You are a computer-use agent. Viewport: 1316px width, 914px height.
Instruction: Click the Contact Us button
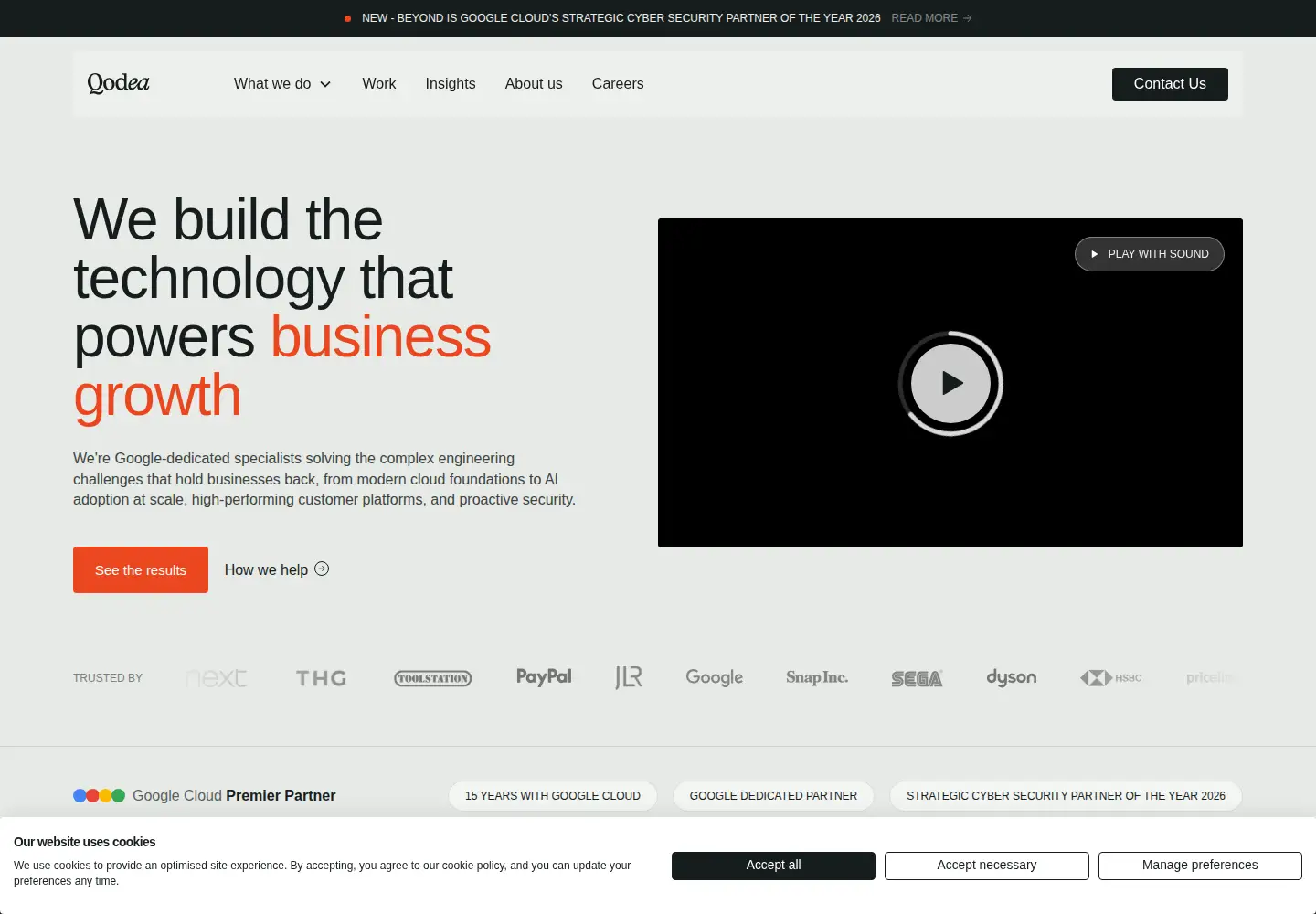pyautogui.click(x=1170, y=84)
